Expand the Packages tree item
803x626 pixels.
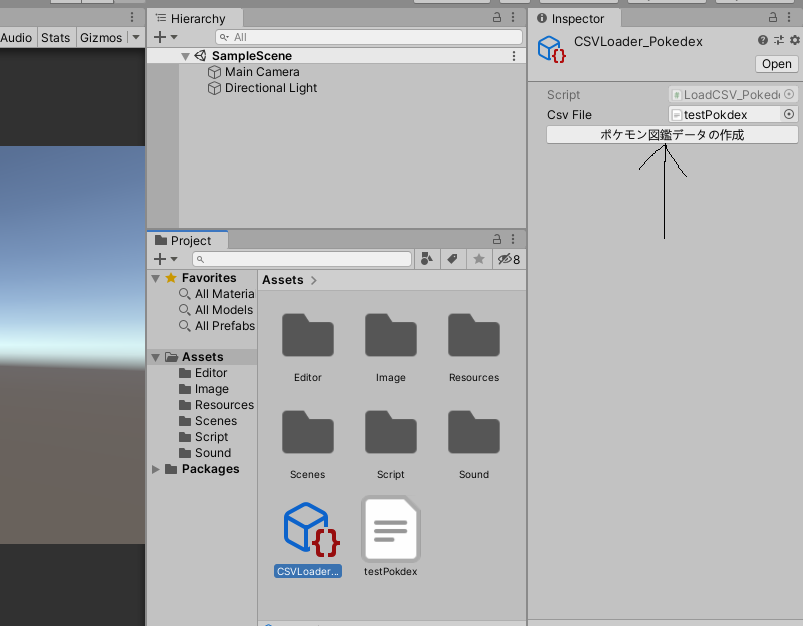coord(156,469)
